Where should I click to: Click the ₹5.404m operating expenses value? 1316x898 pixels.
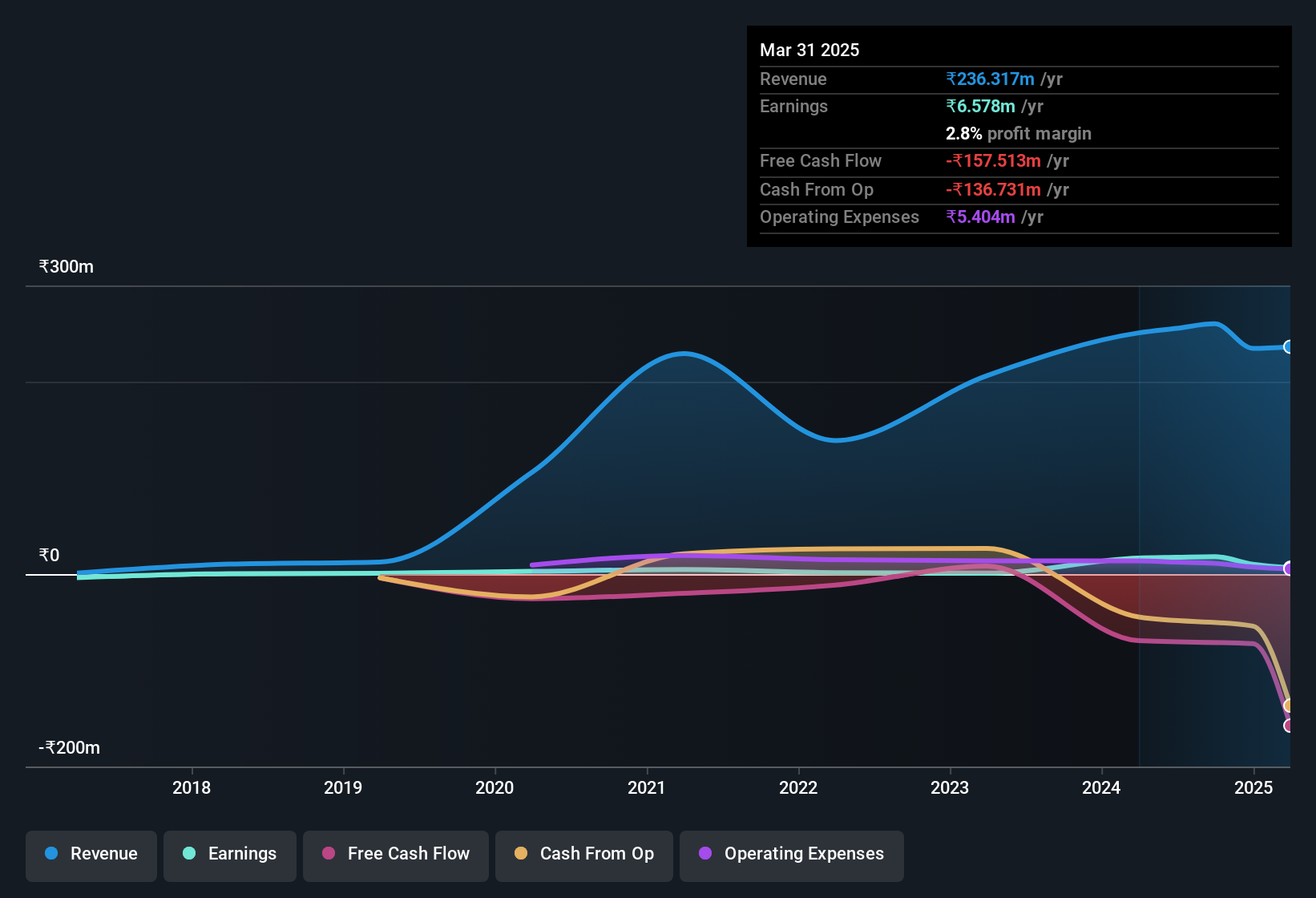point(980,217)
